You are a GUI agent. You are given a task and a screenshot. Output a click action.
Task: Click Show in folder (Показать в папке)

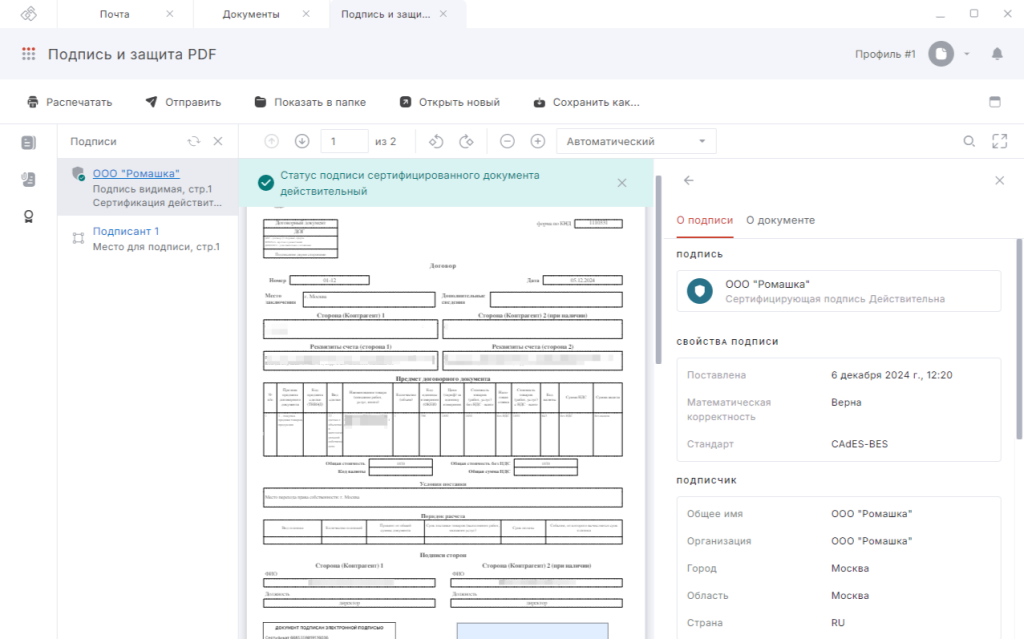point(310,102)
